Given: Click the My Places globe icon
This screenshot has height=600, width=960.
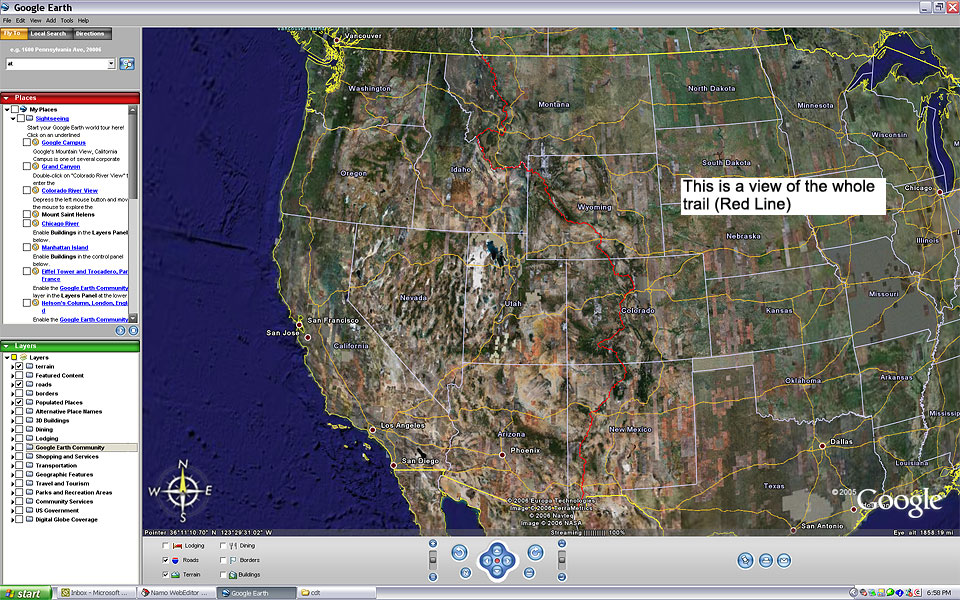Looking at the screenshot, I should coord(23,109).
